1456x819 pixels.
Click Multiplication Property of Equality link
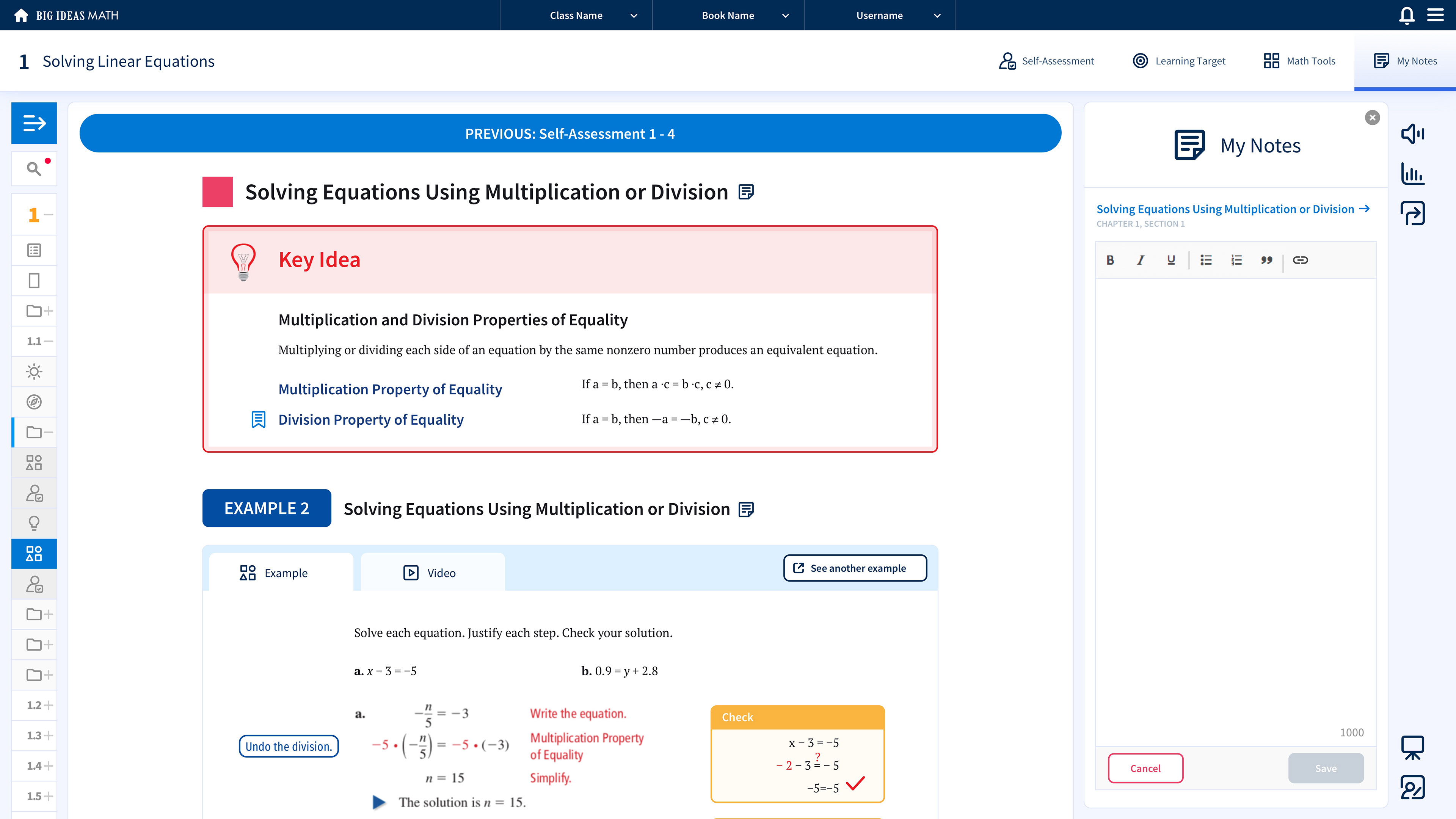[390, 389]
